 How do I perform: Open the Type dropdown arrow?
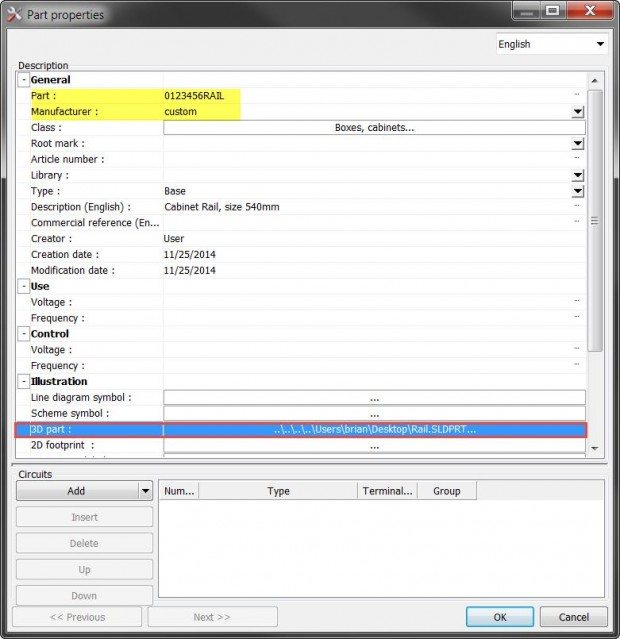[577, 191]
